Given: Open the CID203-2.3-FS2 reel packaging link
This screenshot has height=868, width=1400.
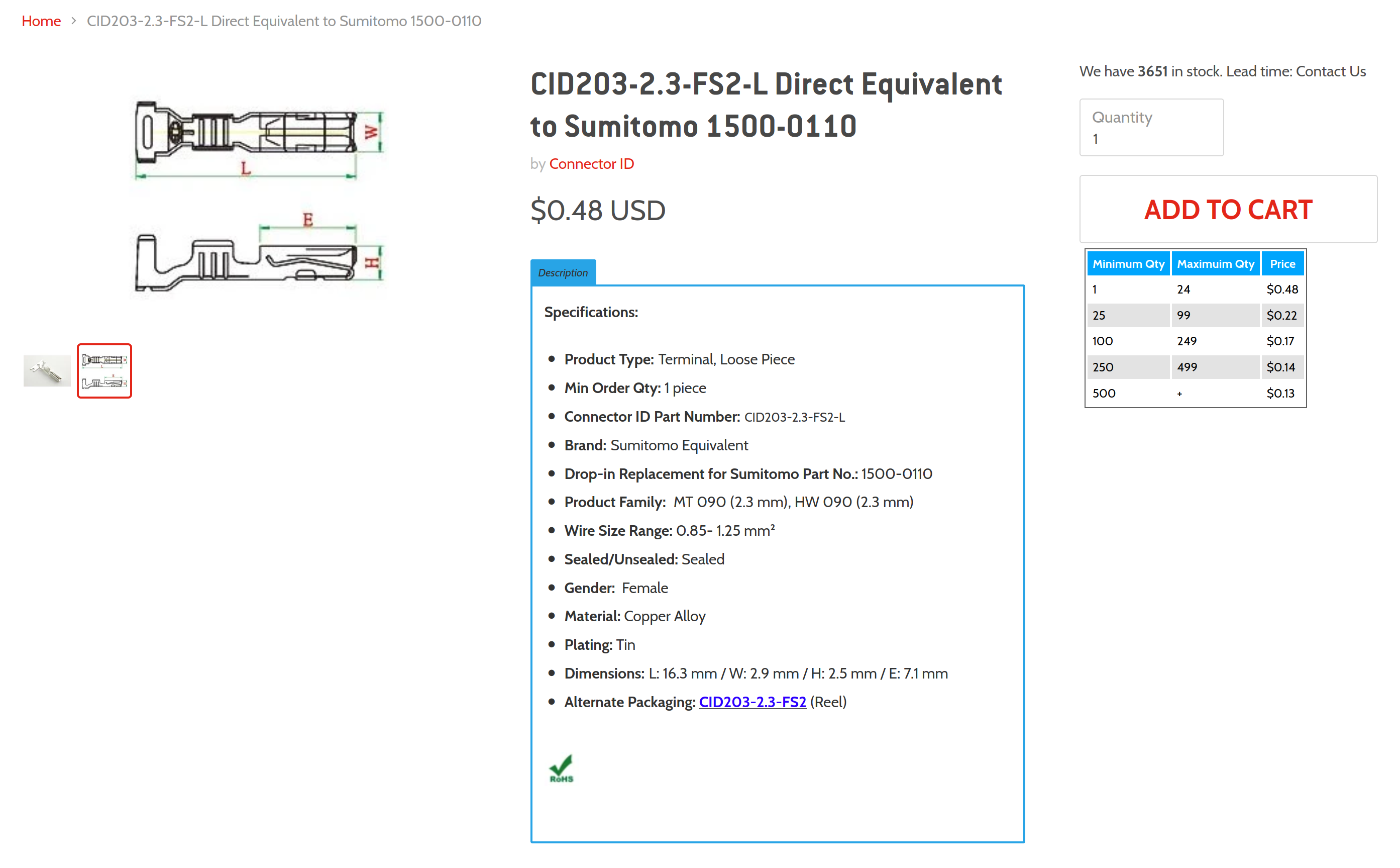Looking at the screenshot, I should click(x=752, y=702).
